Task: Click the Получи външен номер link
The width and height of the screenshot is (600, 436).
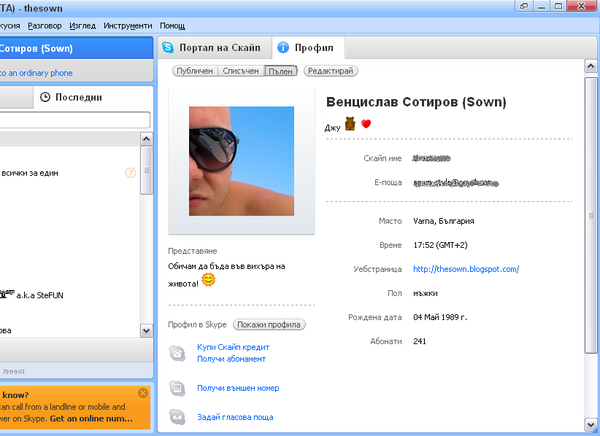Action: click(238, 388)
